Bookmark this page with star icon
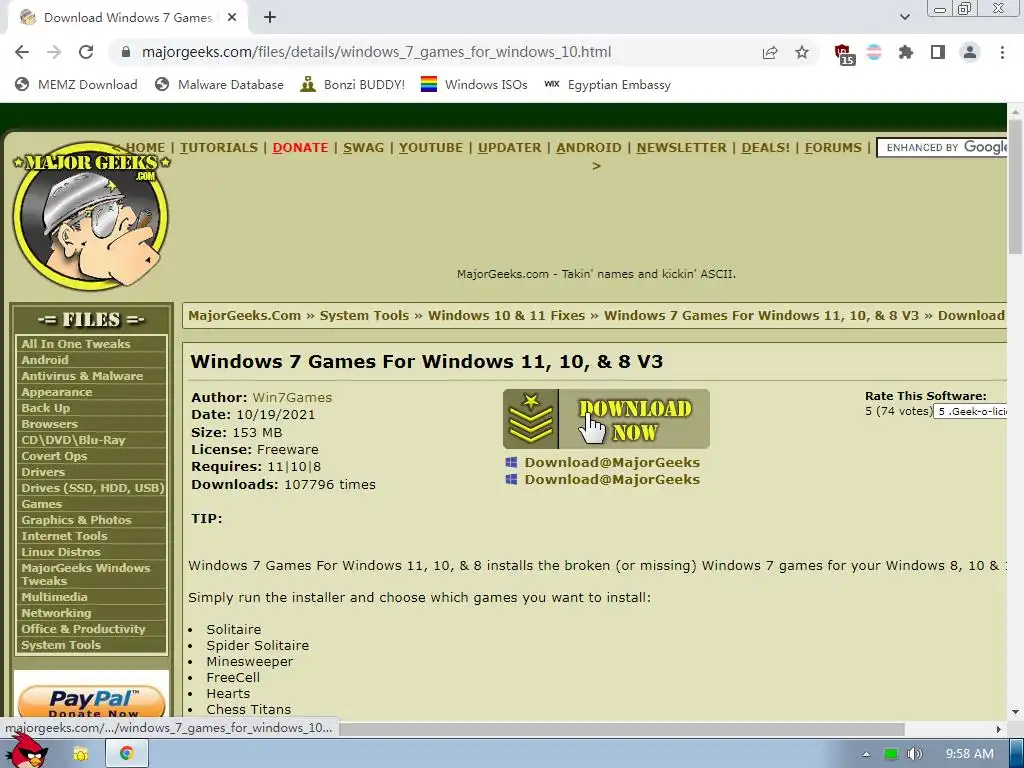This screenshot has height=768, width=1024. [x=802, y=52]
